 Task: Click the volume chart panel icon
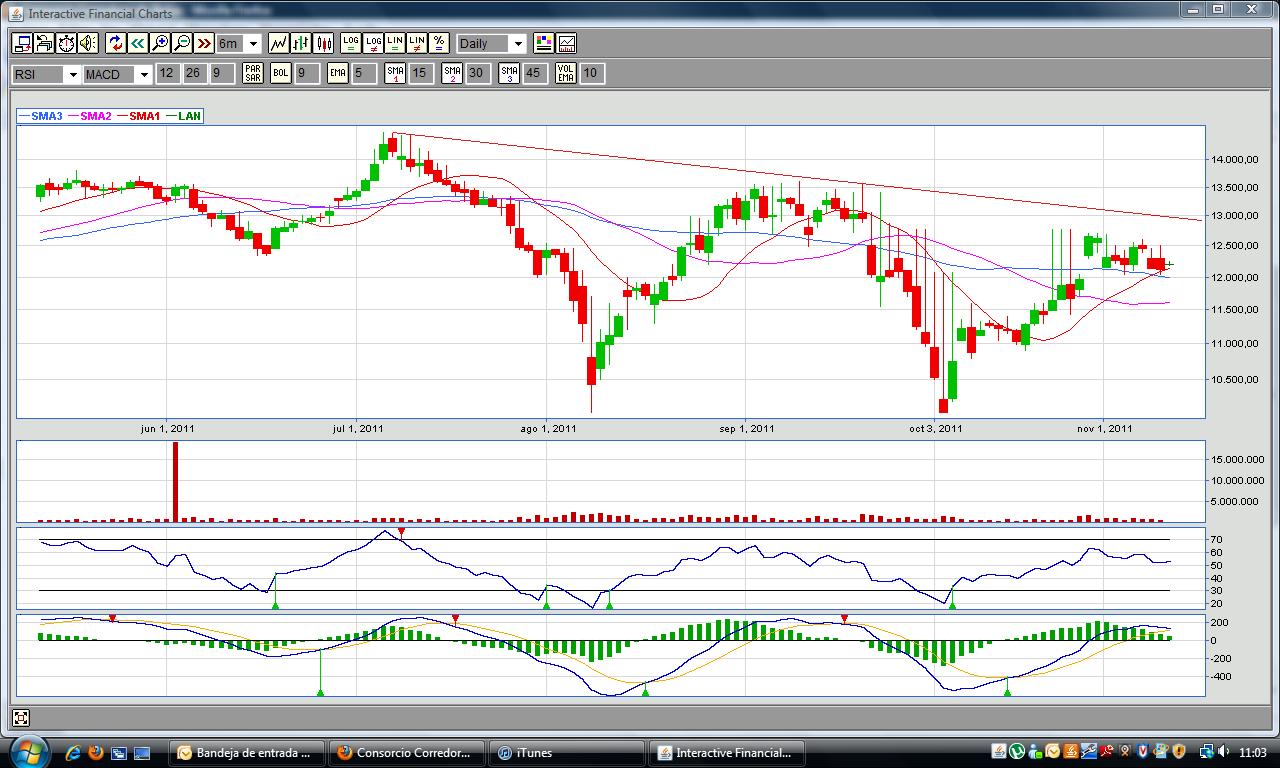click(566, 43)
